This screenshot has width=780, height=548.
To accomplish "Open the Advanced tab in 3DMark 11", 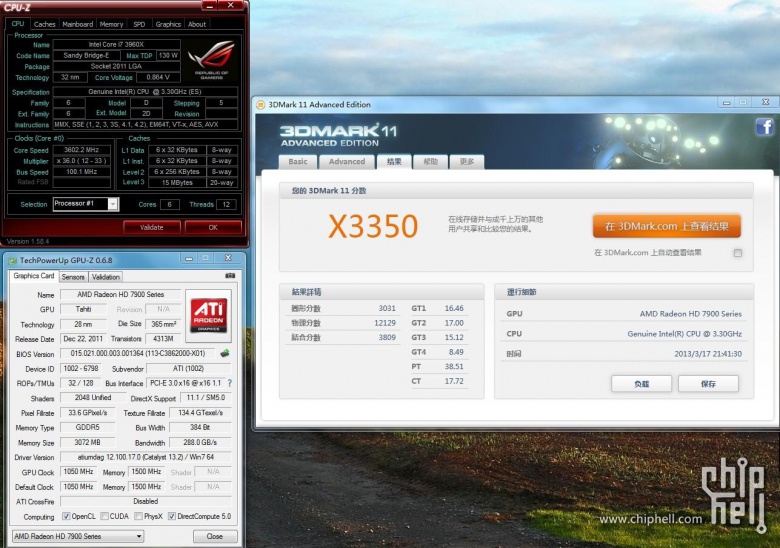I will pos(347,162).
